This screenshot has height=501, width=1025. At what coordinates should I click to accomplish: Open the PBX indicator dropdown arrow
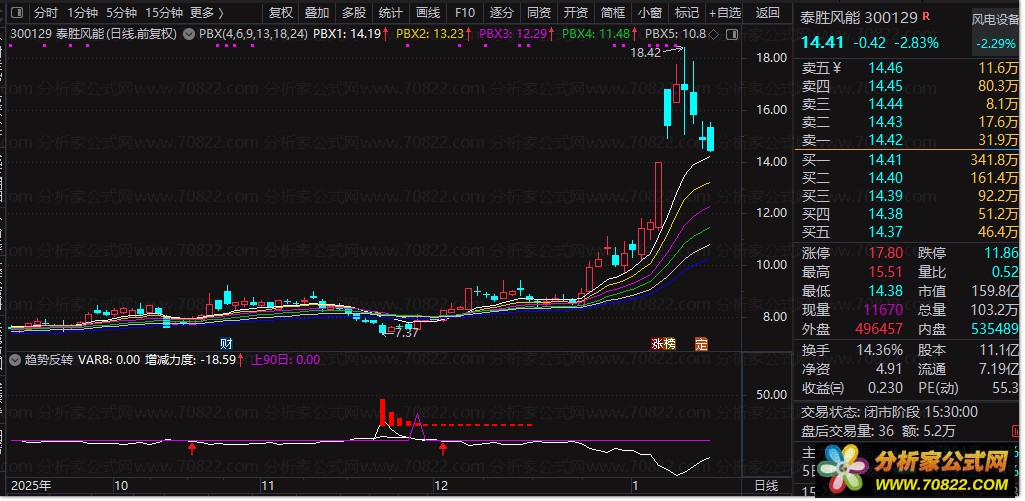[189, 33]
